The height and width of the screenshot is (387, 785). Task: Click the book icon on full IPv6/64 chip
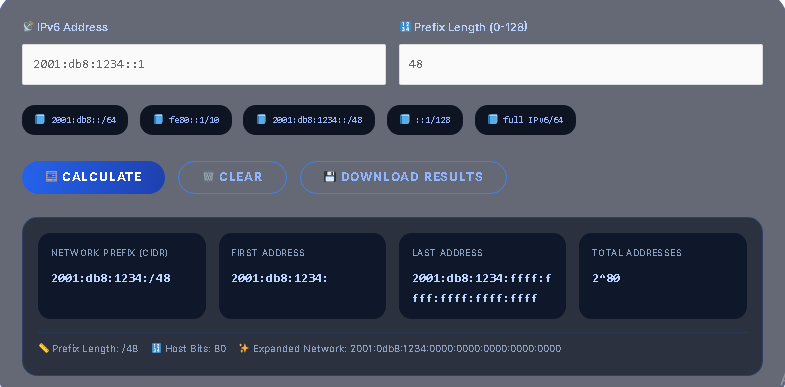click(x=493, y=120)
